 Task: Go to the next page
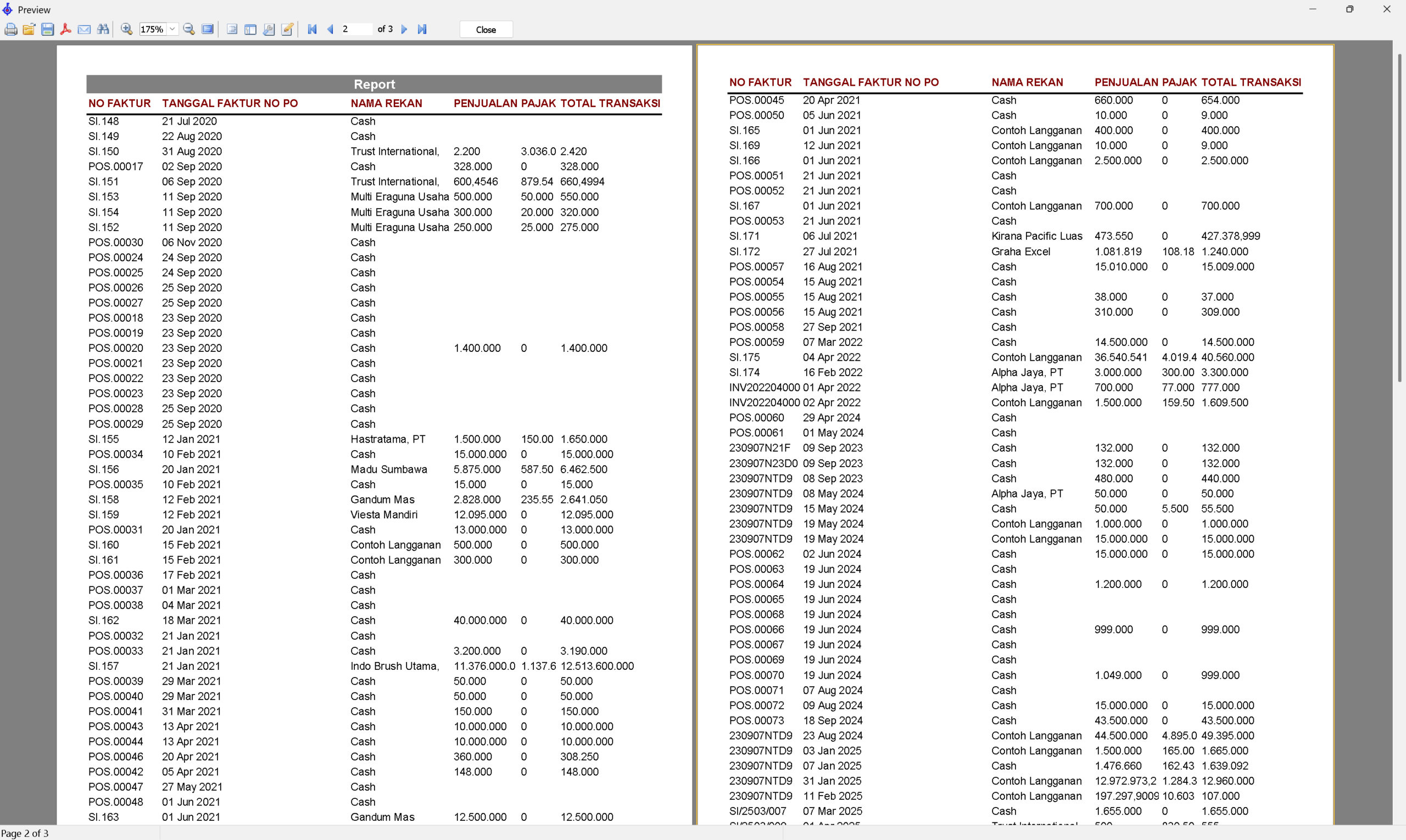[x=404, y=30]
